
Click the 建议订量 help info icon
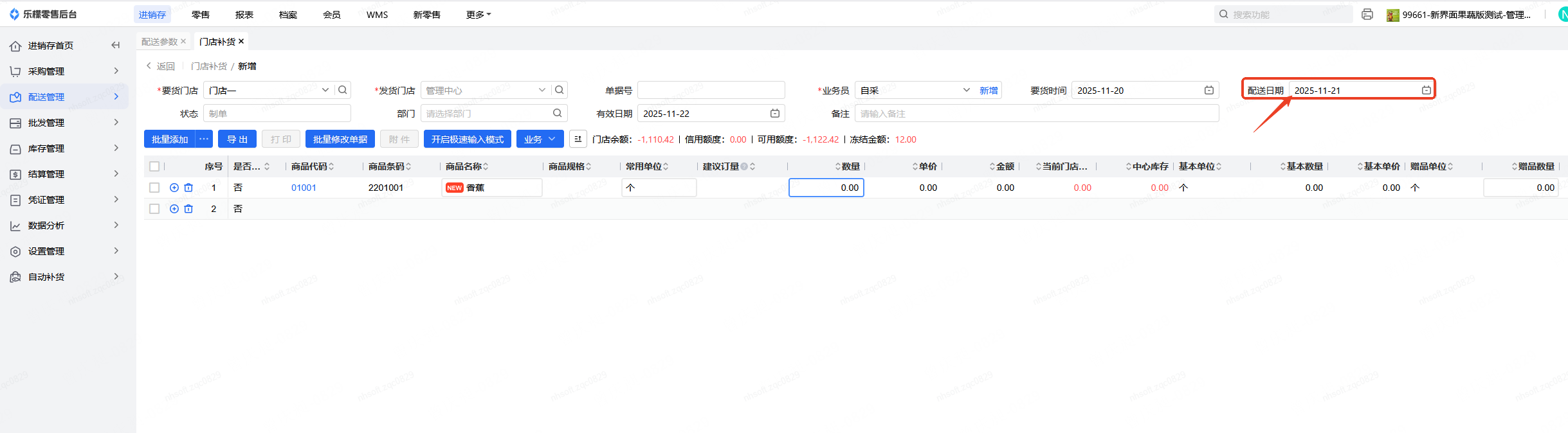[744, 166]
